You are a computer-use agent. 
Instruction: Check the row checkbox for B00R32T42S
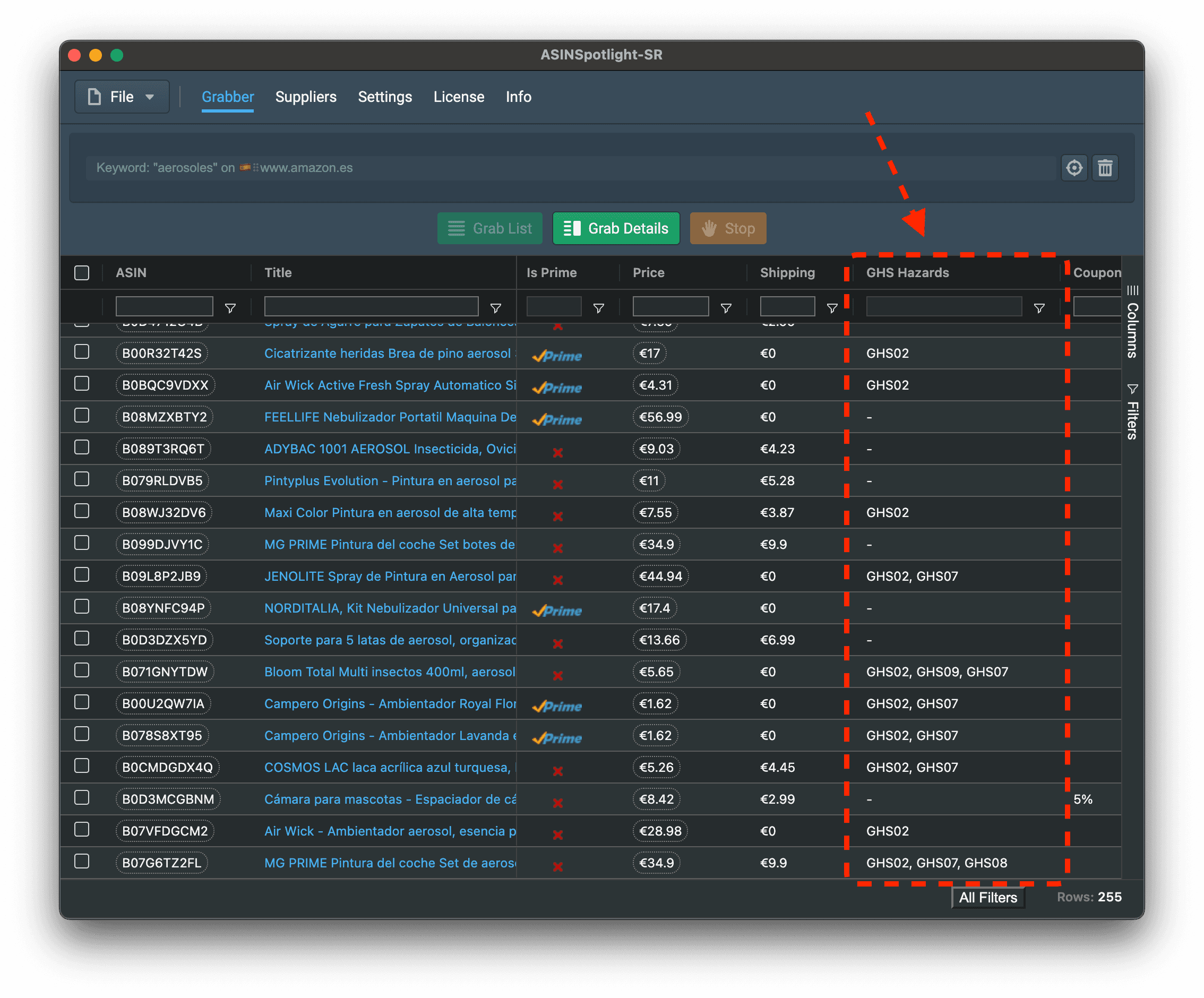coord(82,352)
